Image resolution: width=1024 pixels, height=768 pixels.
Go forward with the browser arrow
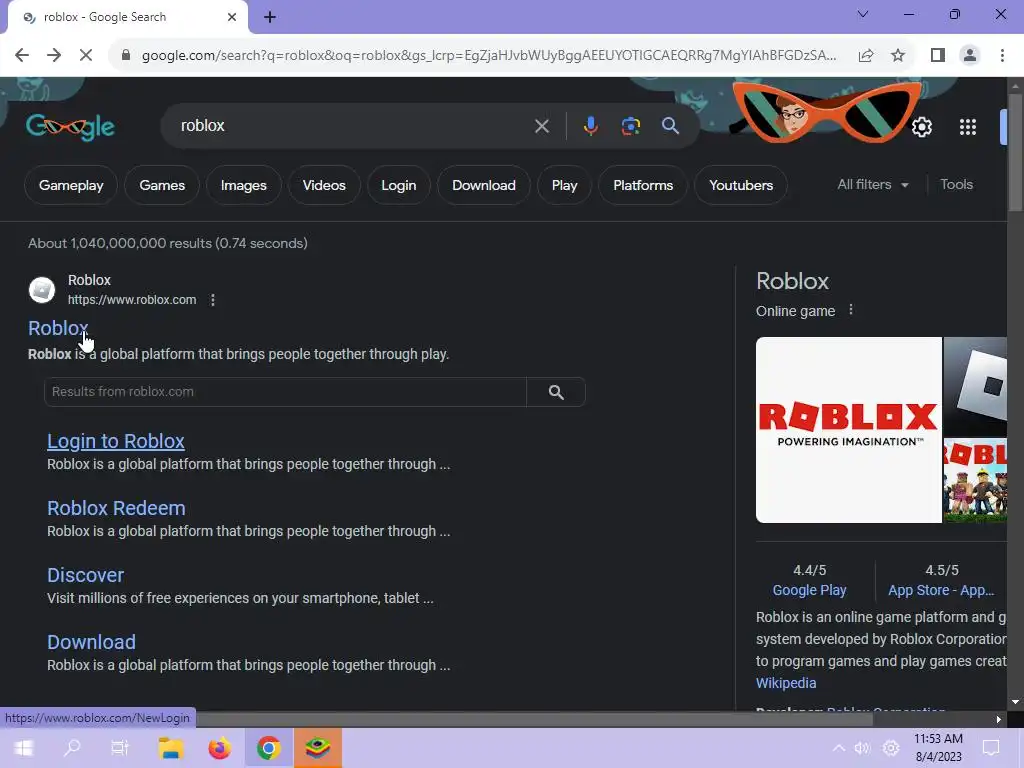point(54,55)
